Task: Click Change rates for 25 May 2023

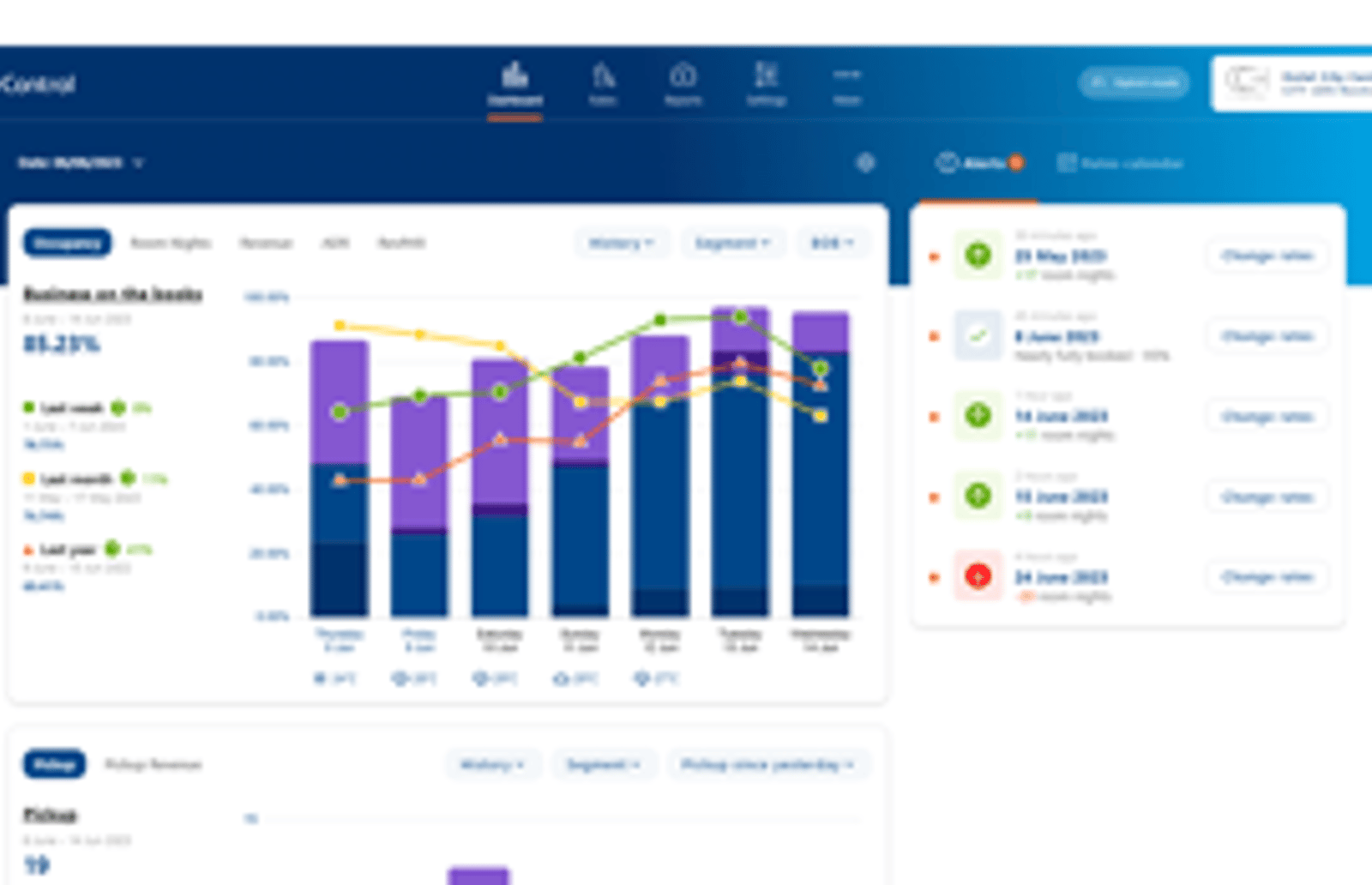Action: (1267, 255)
